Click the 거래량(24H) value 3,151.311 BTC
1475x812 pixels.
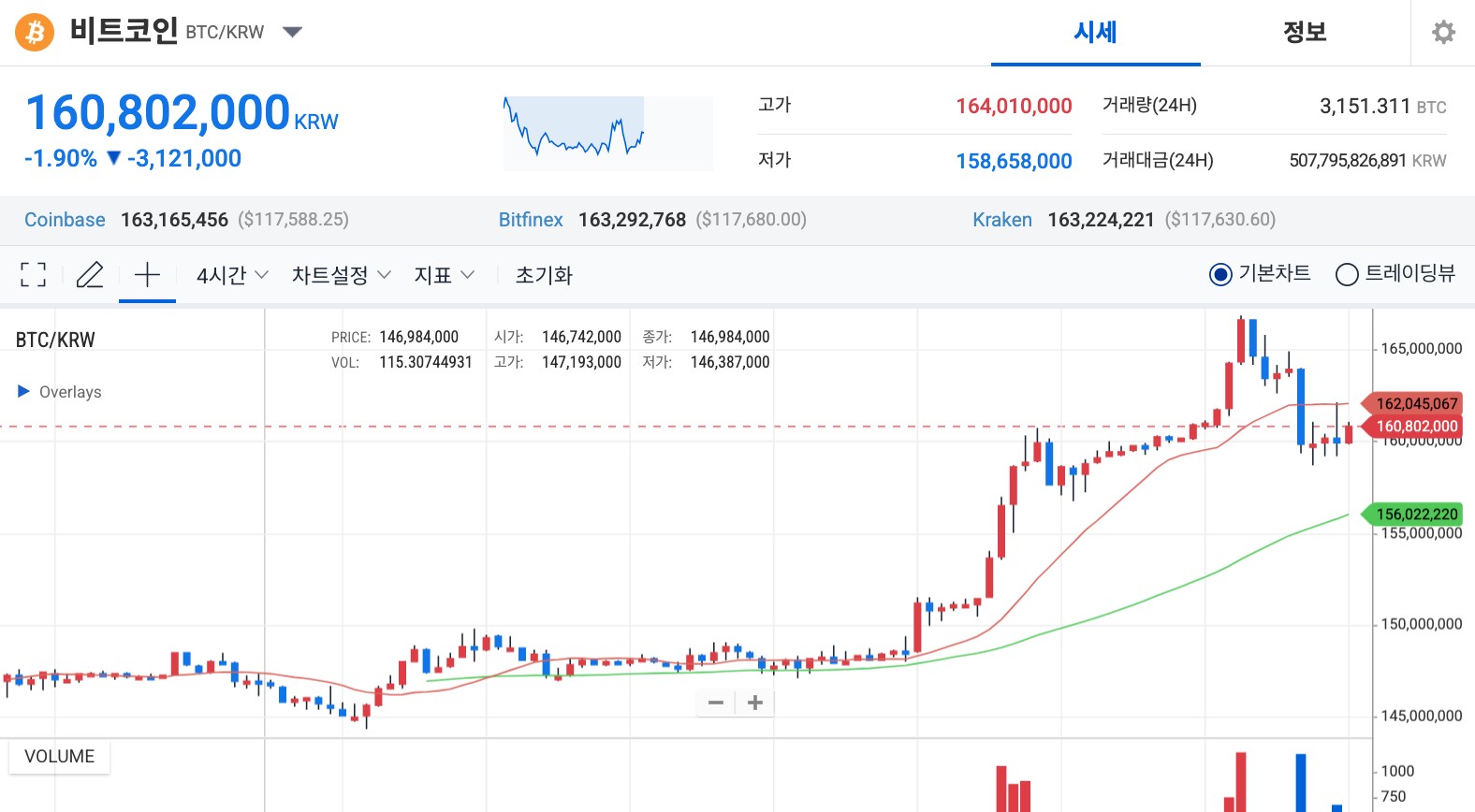pos(1382,106)
